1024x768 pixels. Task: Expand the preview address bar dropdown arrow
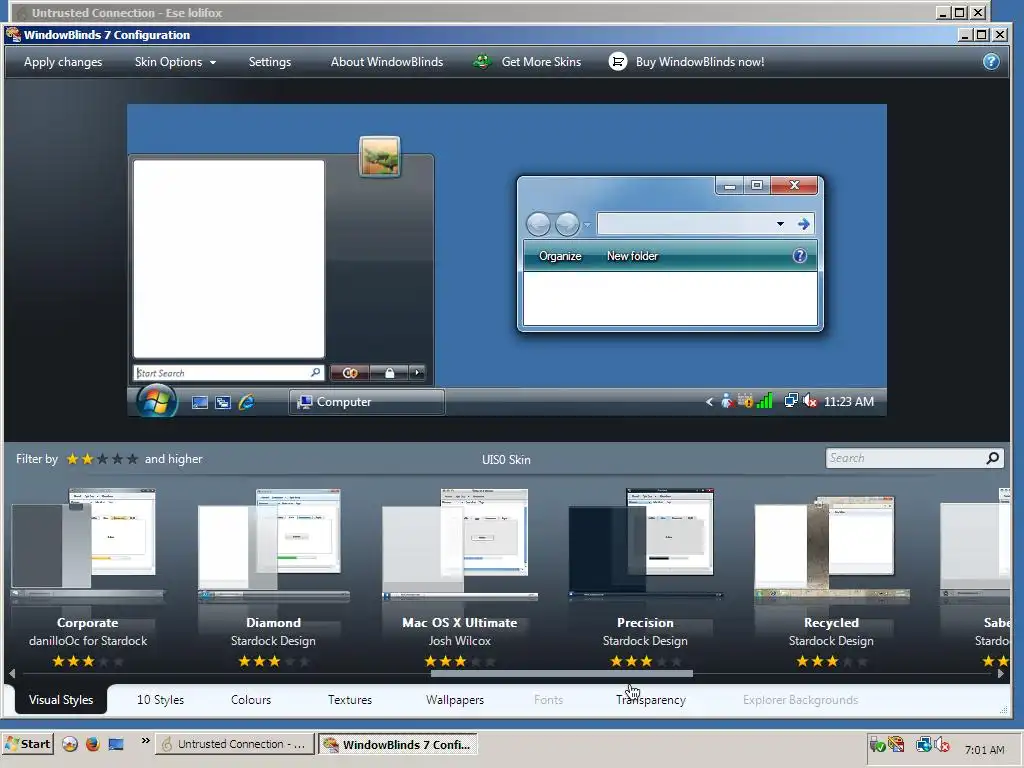pos(780,224)
